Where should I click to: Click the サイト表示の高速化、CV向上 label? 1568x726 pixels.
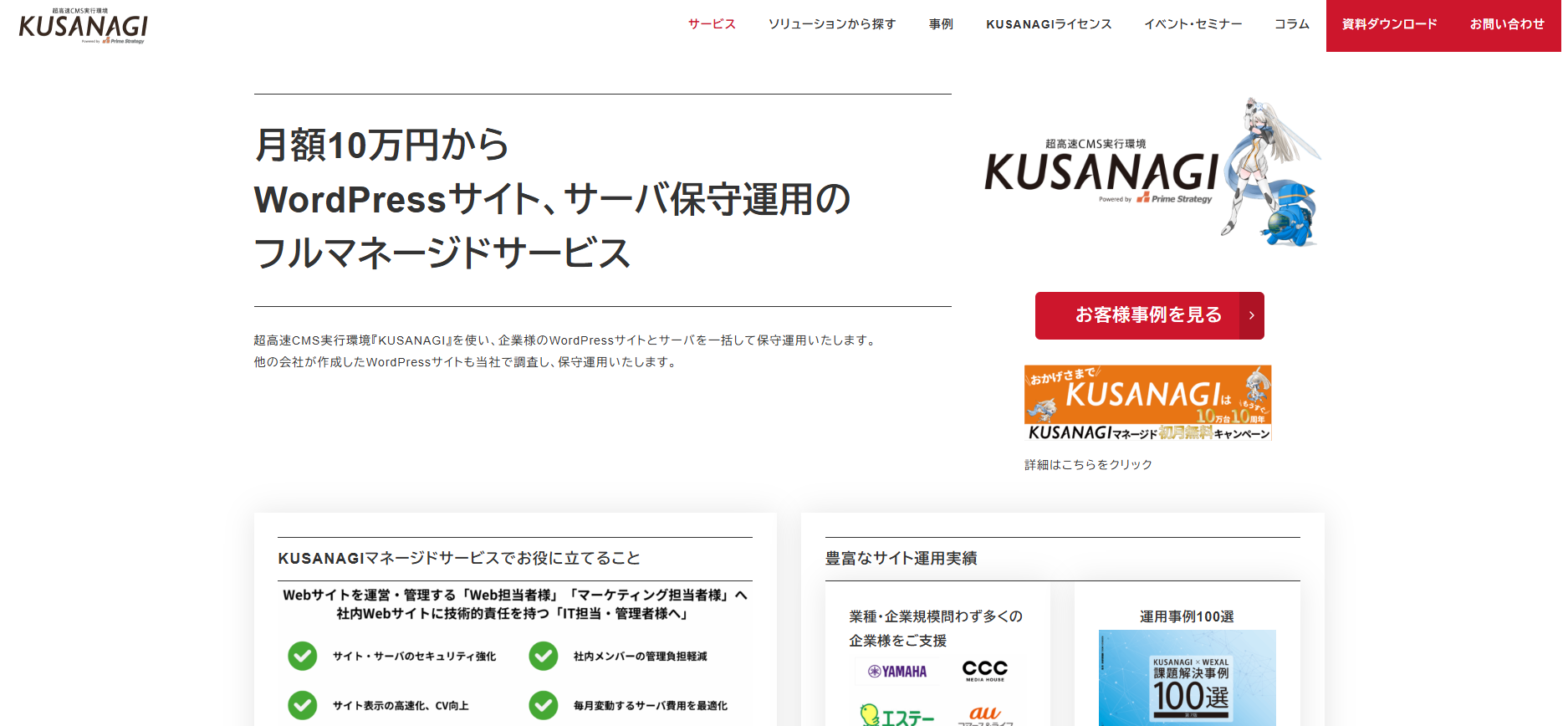pos(401,706)
